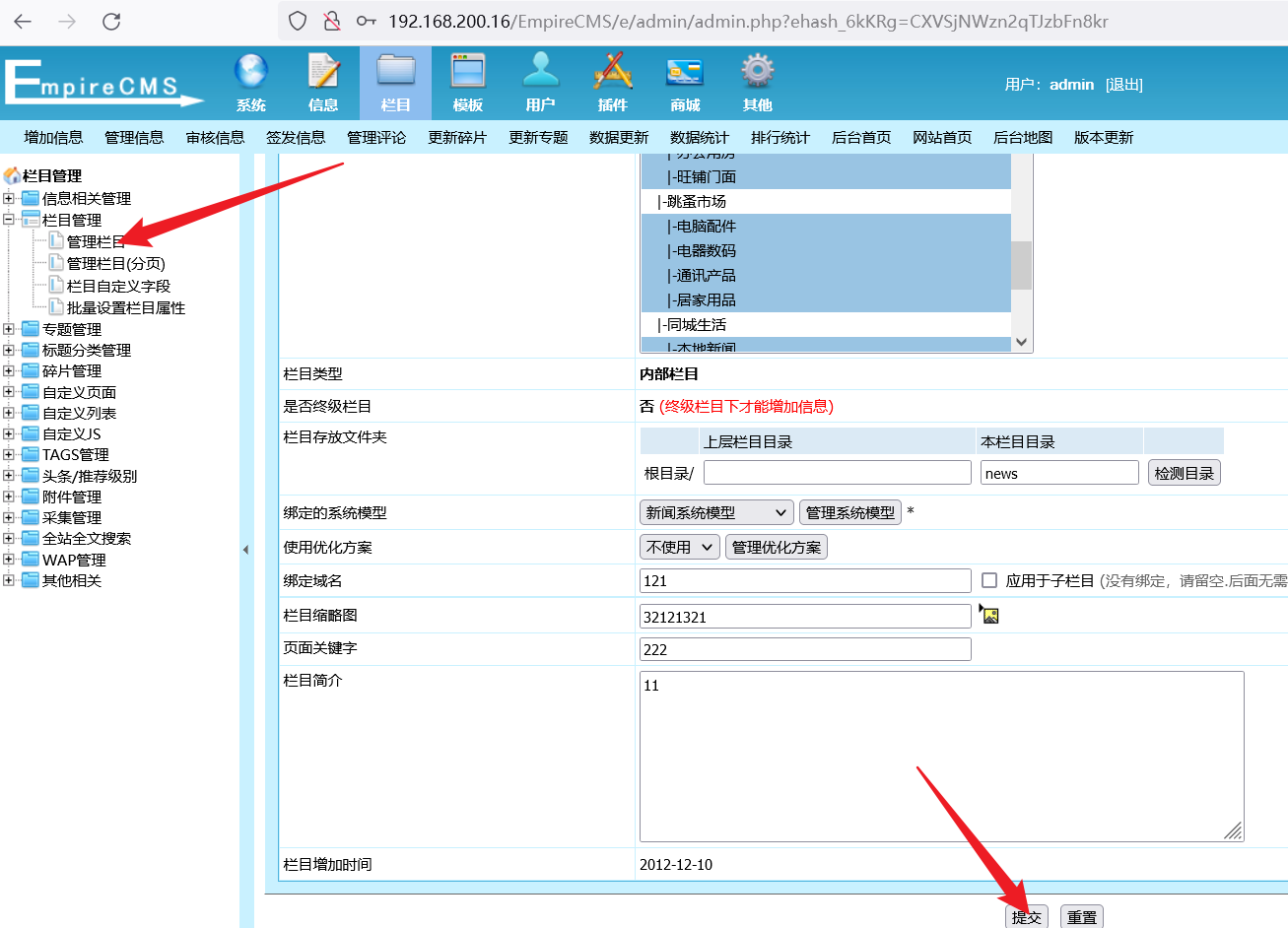
Task: Click folder icon of 碎片管理
Action: point(31,370)
